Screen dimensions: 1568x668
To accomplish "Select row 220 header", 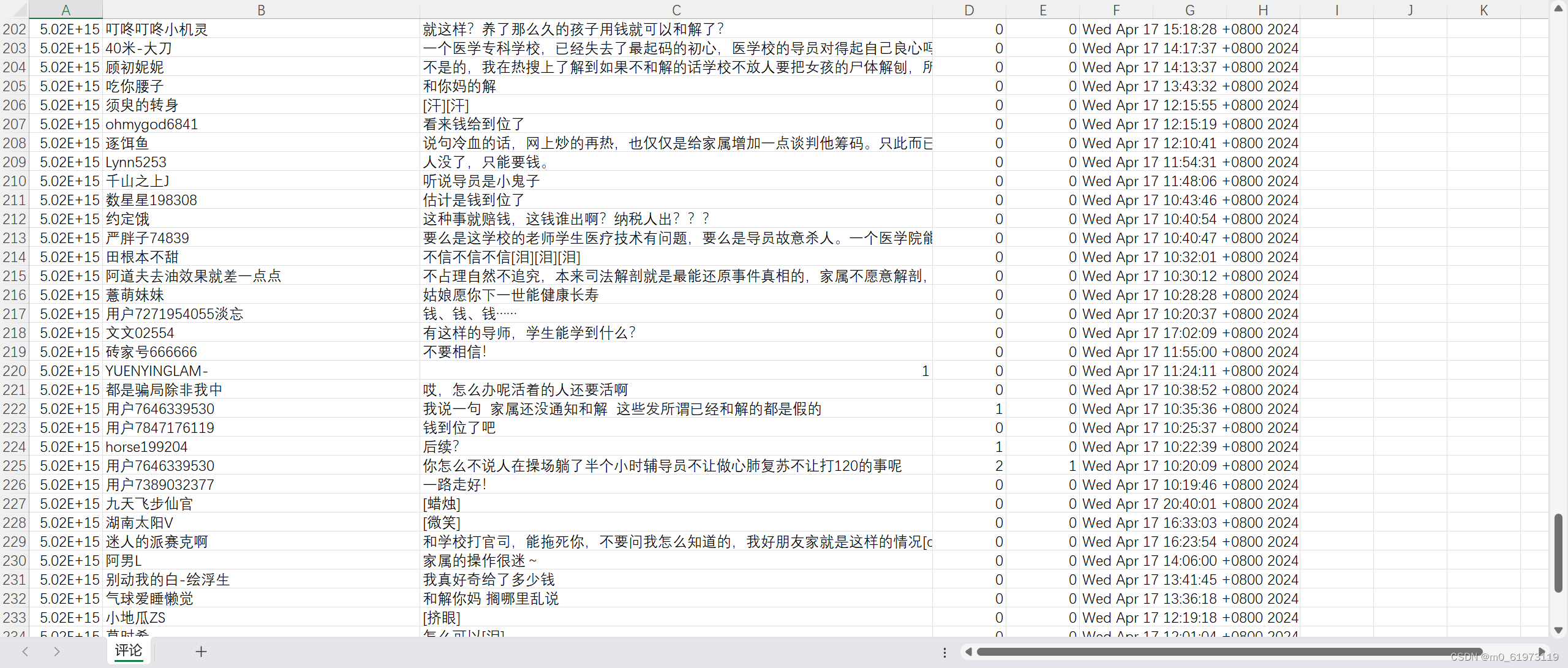I will point(14,371).
